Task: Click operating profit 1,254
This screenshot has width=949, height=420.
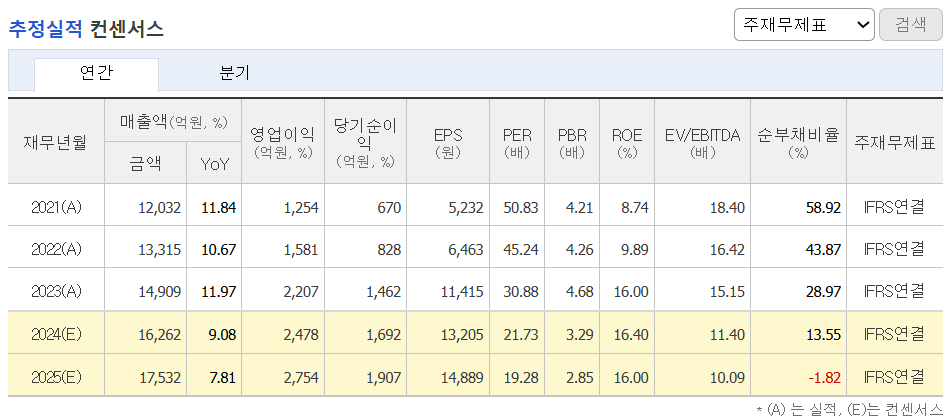Action: (x=300, y=208)
